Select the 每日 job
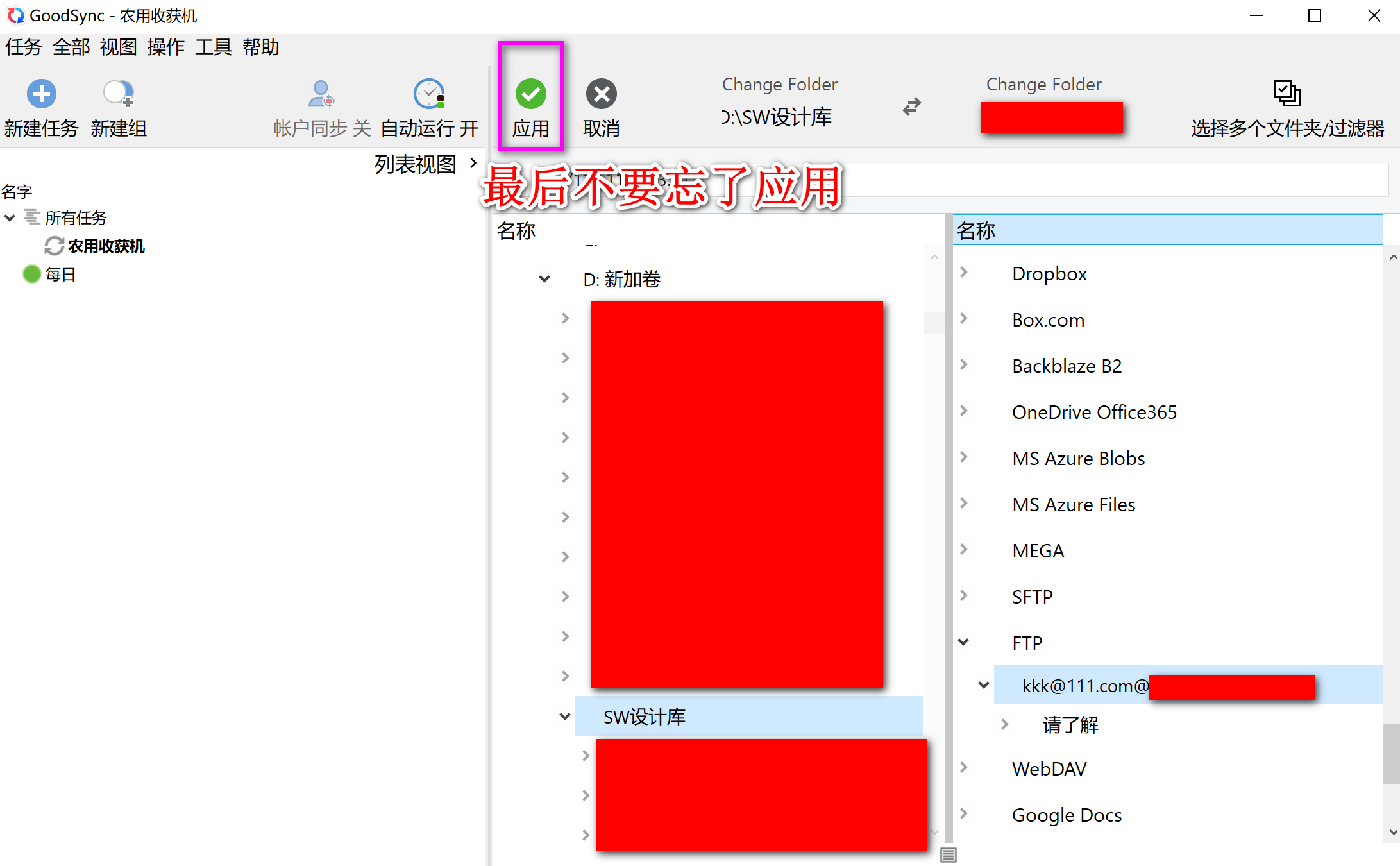Viewport: 1400px width, 866px height. point(60,275)
